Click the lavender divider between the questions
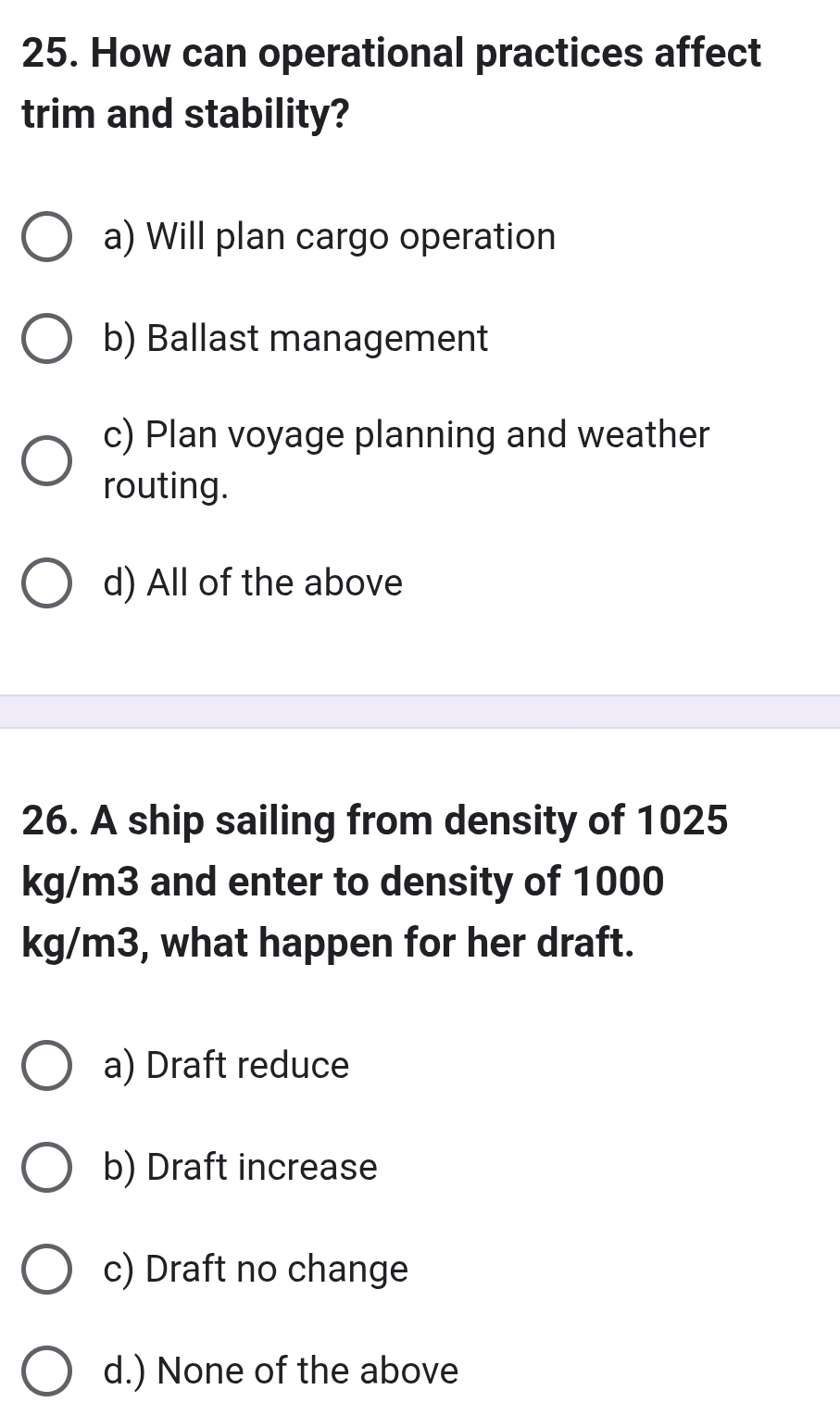840x1415 pixels. click(x=420, y=711)
